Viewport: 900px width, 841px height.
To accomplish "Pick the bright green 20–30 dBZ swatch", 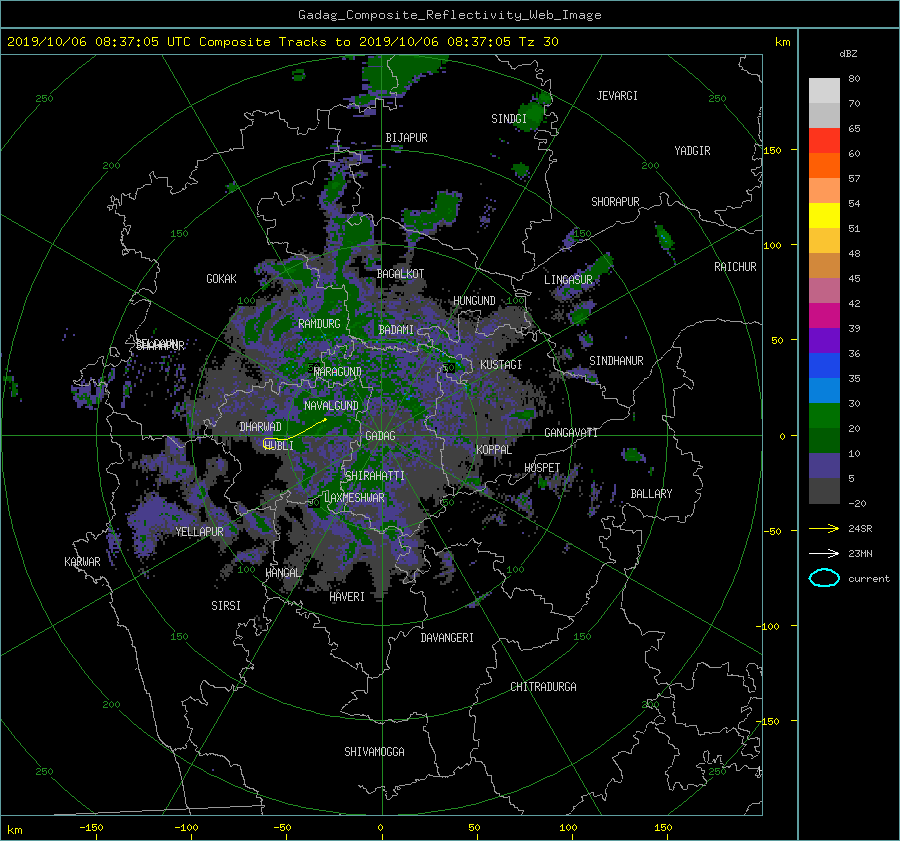I will coord(824,416).
